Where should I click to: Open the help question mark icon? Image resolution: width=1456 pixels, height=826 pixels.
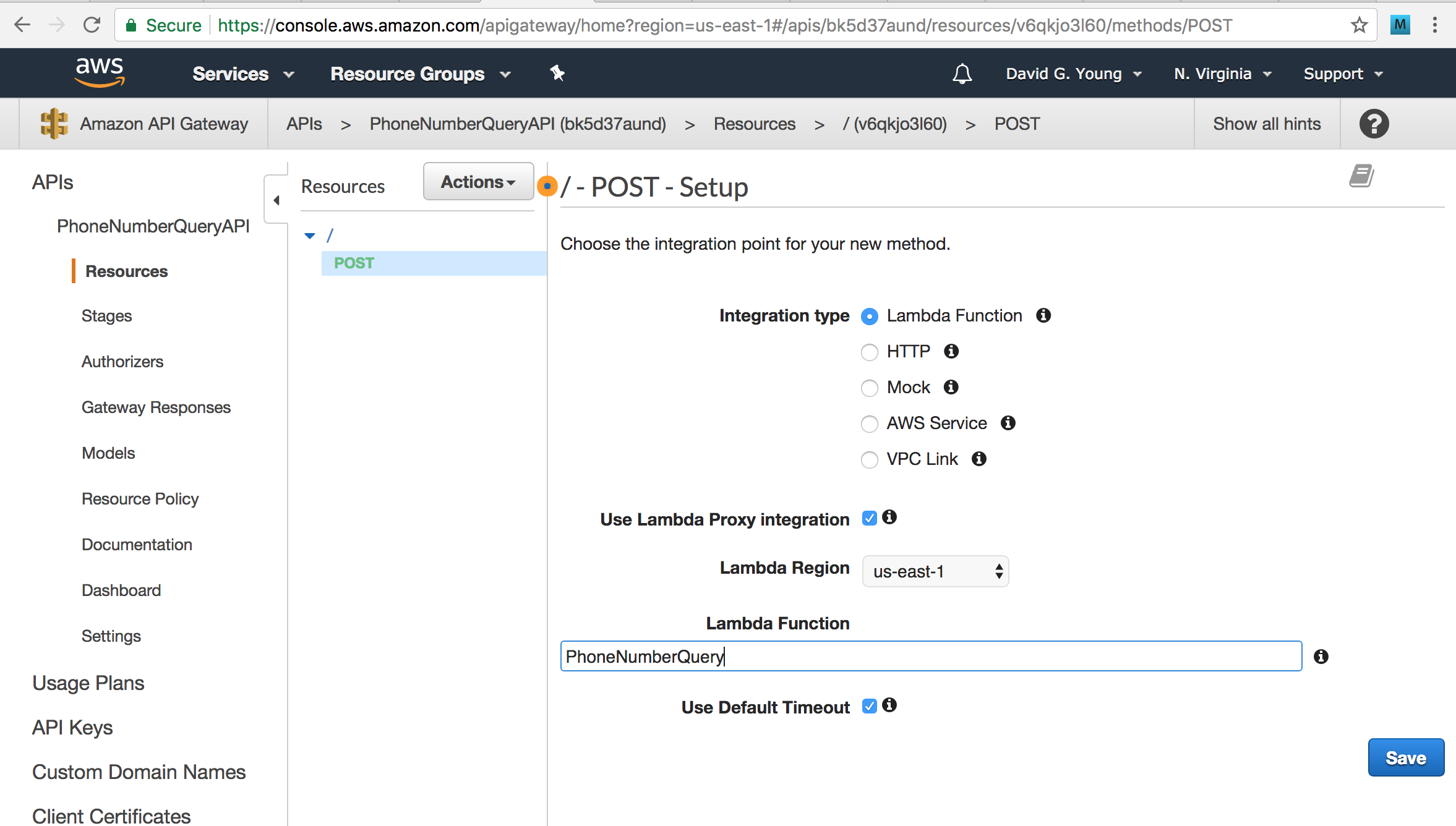pyautogui.click(x=1374, y=124)
